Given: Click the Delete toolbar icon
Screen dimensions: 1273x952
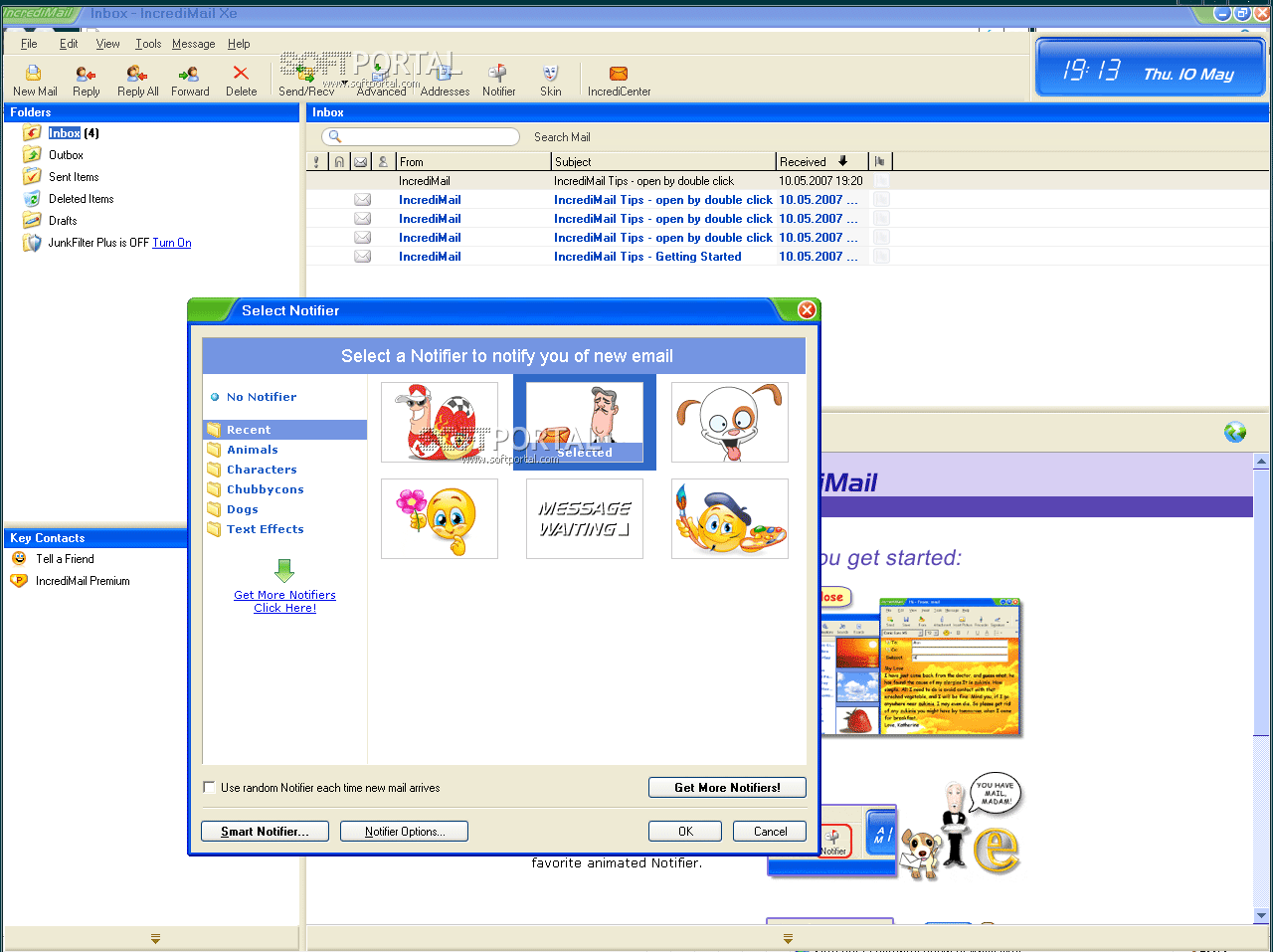Looking at the screenshot, I should [x=241, y=81].
